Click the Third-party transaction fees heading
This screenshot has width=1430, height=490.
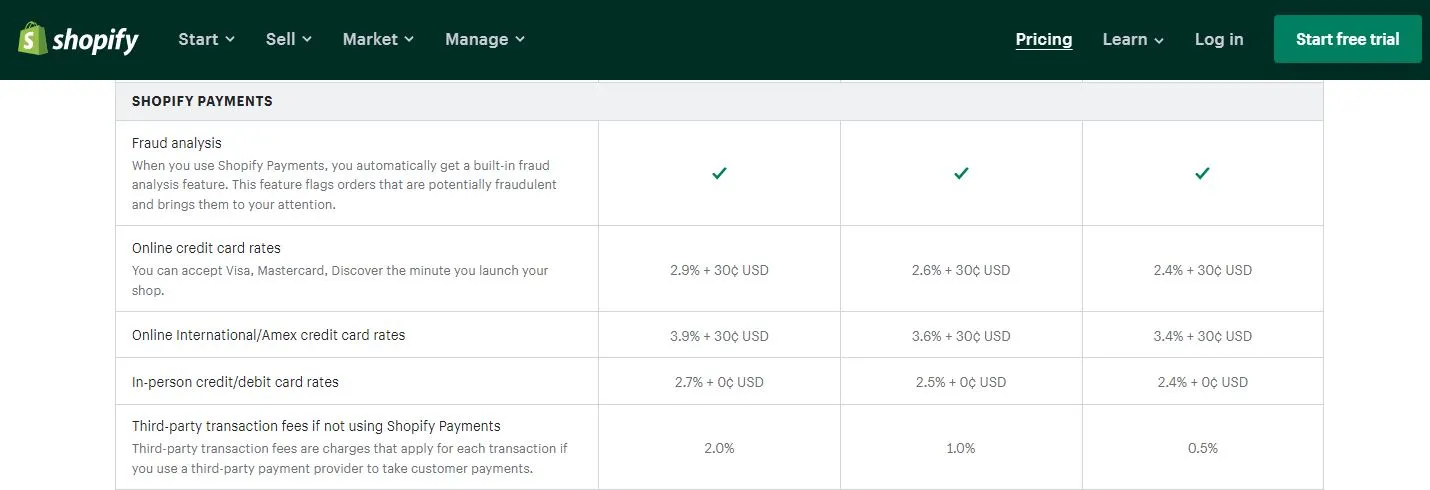pyautogui.click(x=316, y=426)
